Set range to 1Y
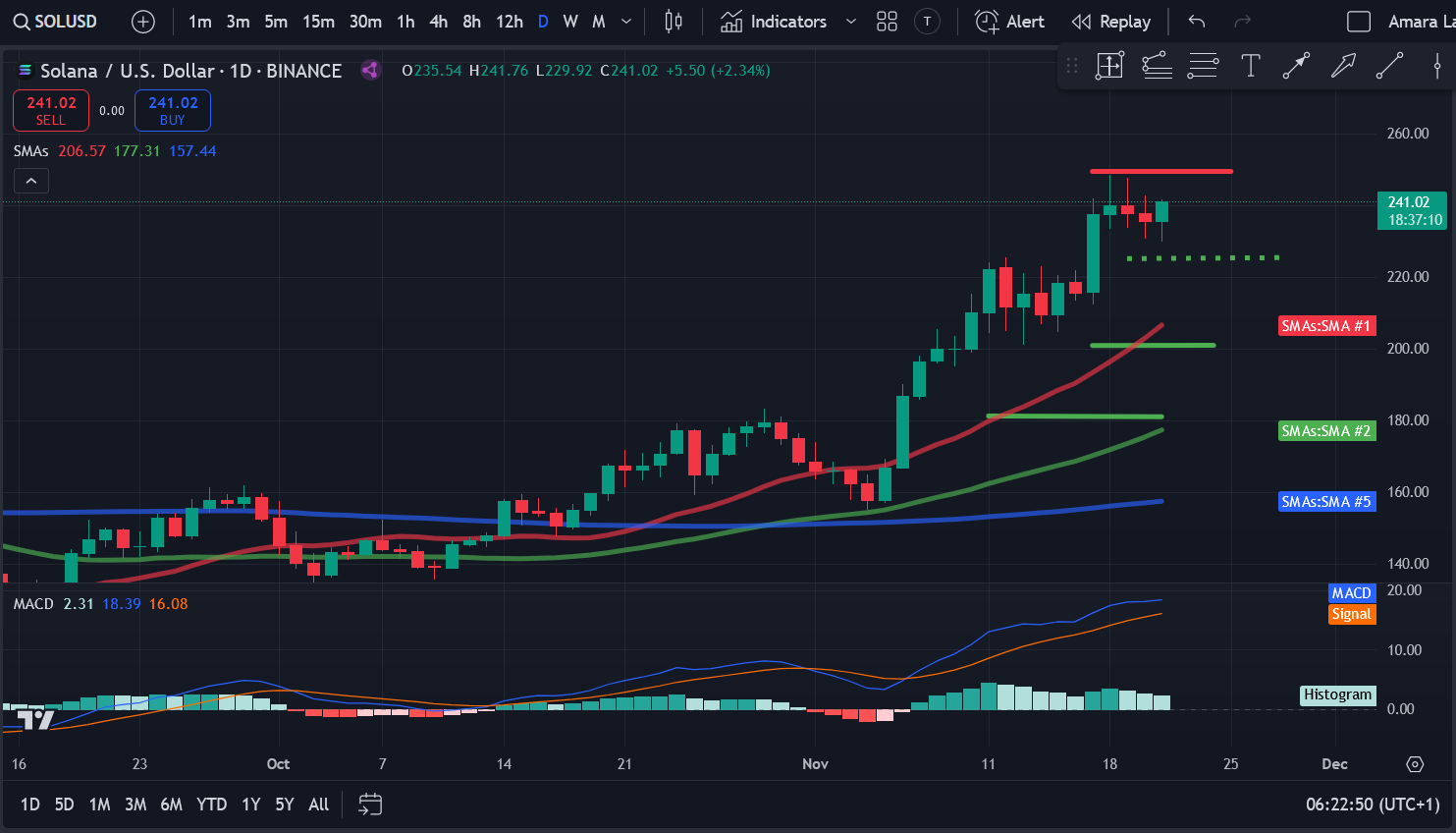Viewport: 1456px width, 833px height. (251, 805)
